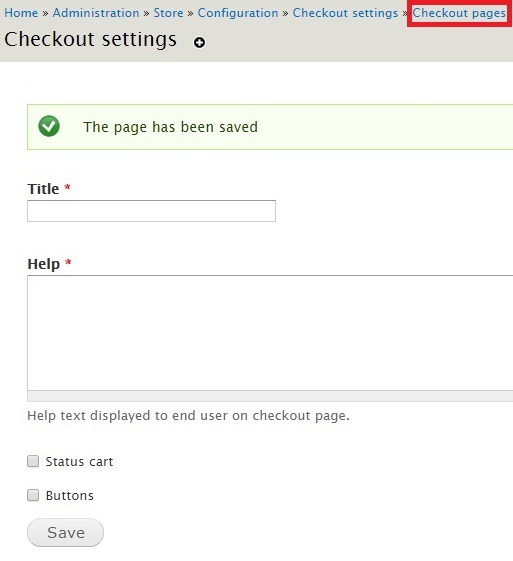The image size is (513, 561).
Task: Enable the Buttons checkbox
Action: [33, 495]
